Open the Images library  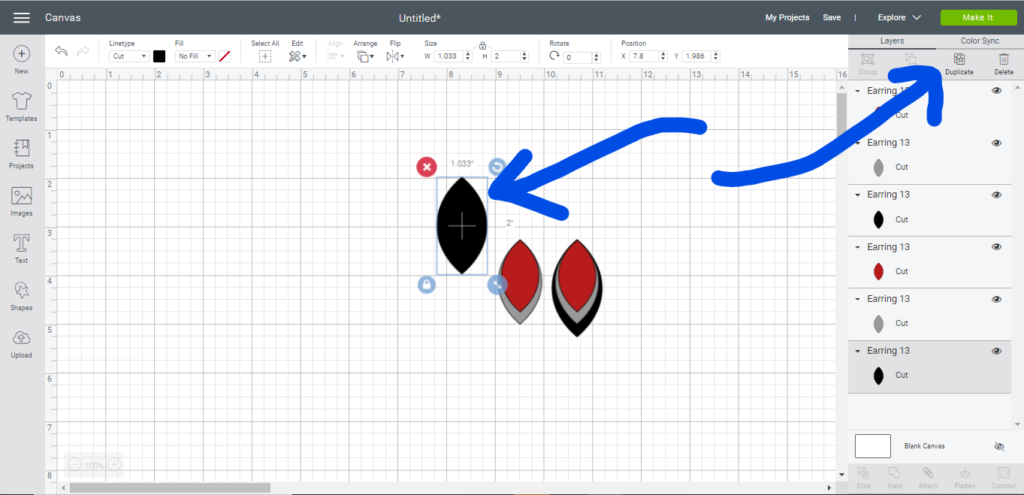click(x=22, y=201)
